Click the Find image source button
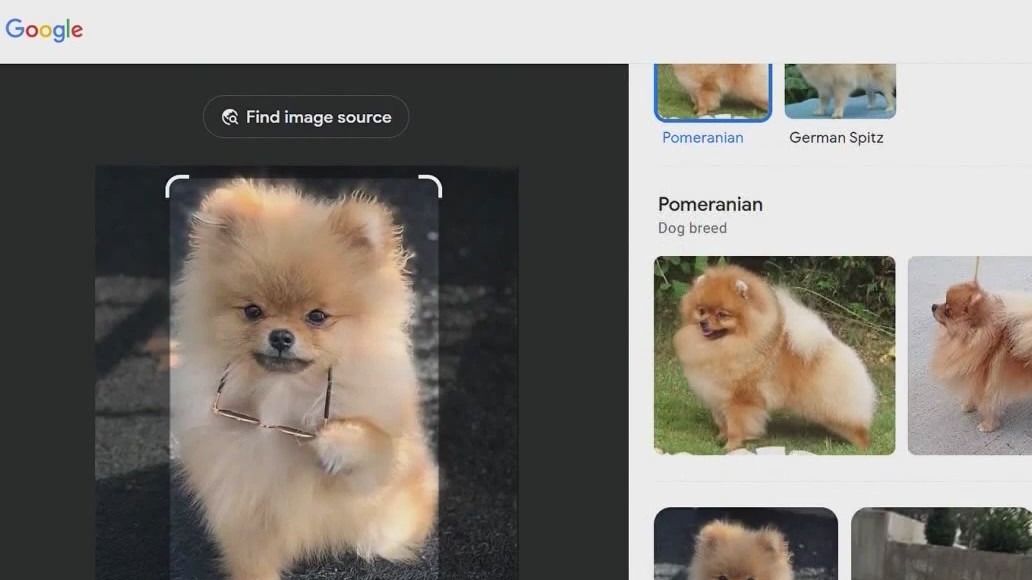Viewport: 1032px width, 580px height. click(x=305, y=117)
